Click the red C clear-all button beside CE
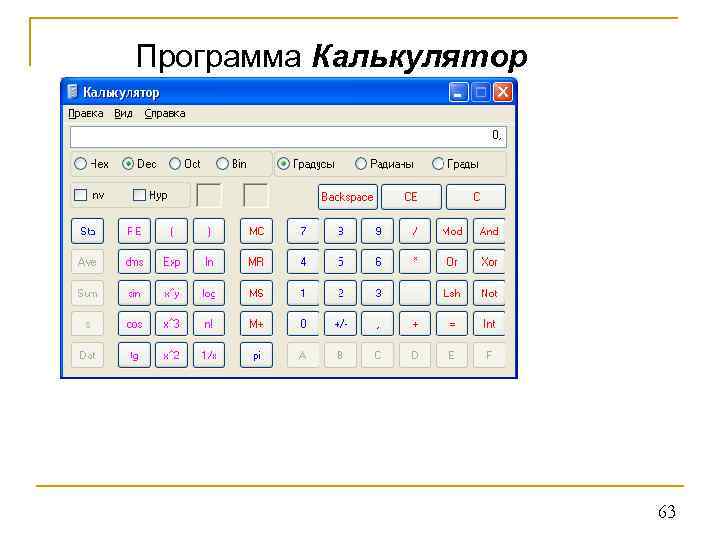Viewport: 720px width, 540px height. click(476, 197)
